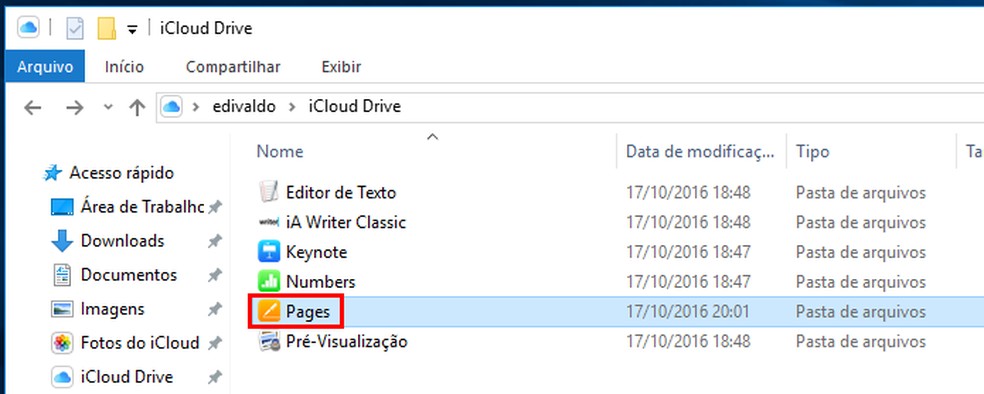Open Fotos do iCloud in sidebar
Screen dimensions: 984x394
(x=140, y=343)
